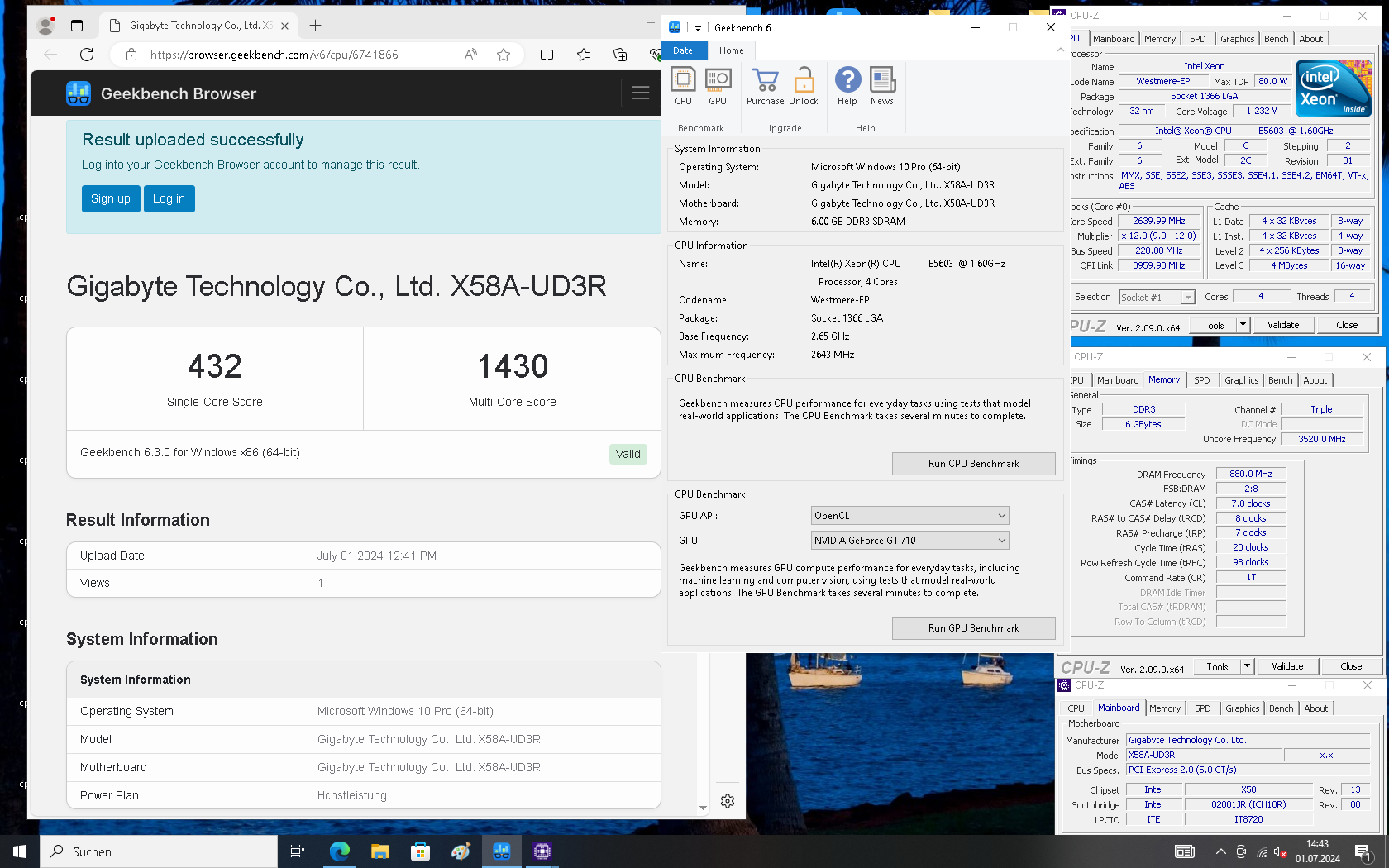Open Bench tab in top CPU-Z window

tap(1277, 39)
